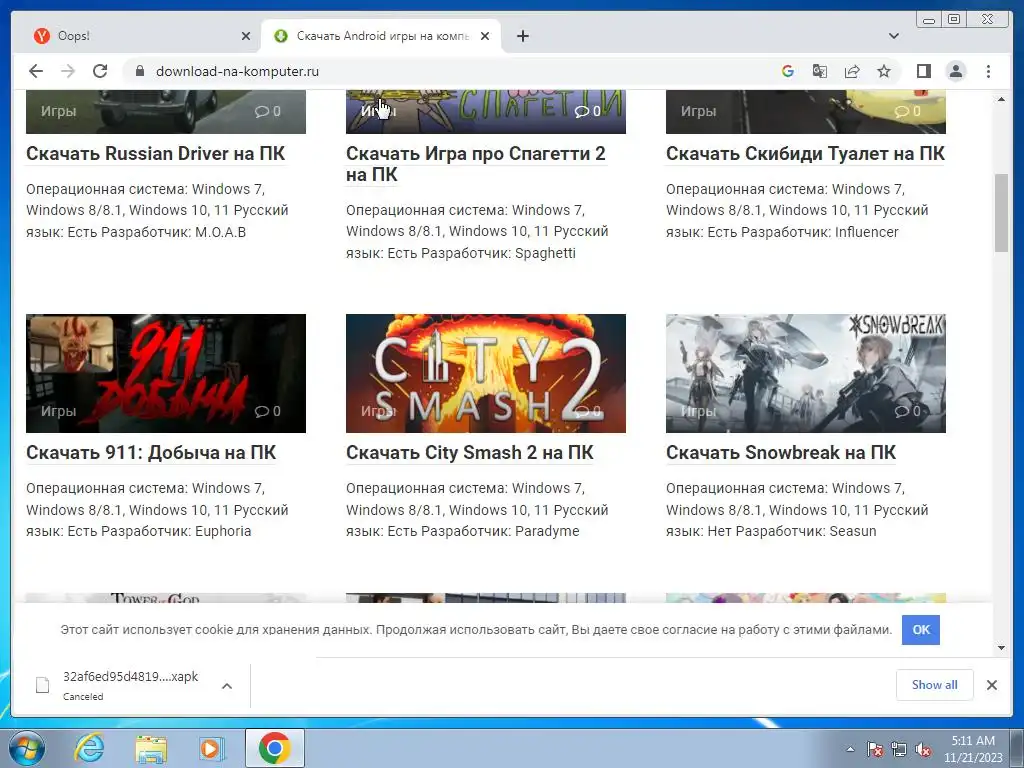This screenshot has width=1024, height=768.
Task: Click the Скибиди Туалет game thumbnail
Action: tap(806, 111)
